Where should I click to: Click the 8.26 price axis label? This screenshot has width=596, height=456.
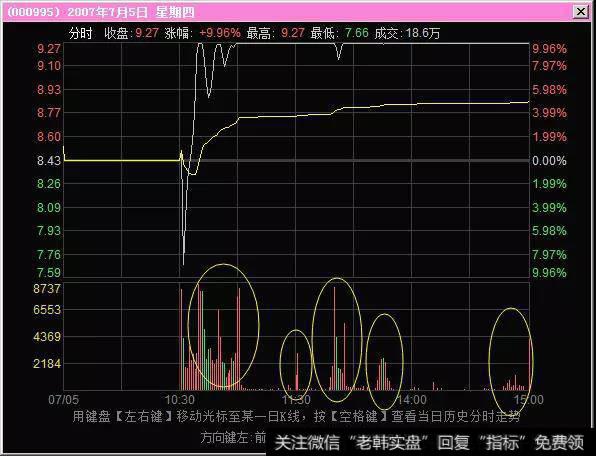pyautogui.click(x=49, y=184)
